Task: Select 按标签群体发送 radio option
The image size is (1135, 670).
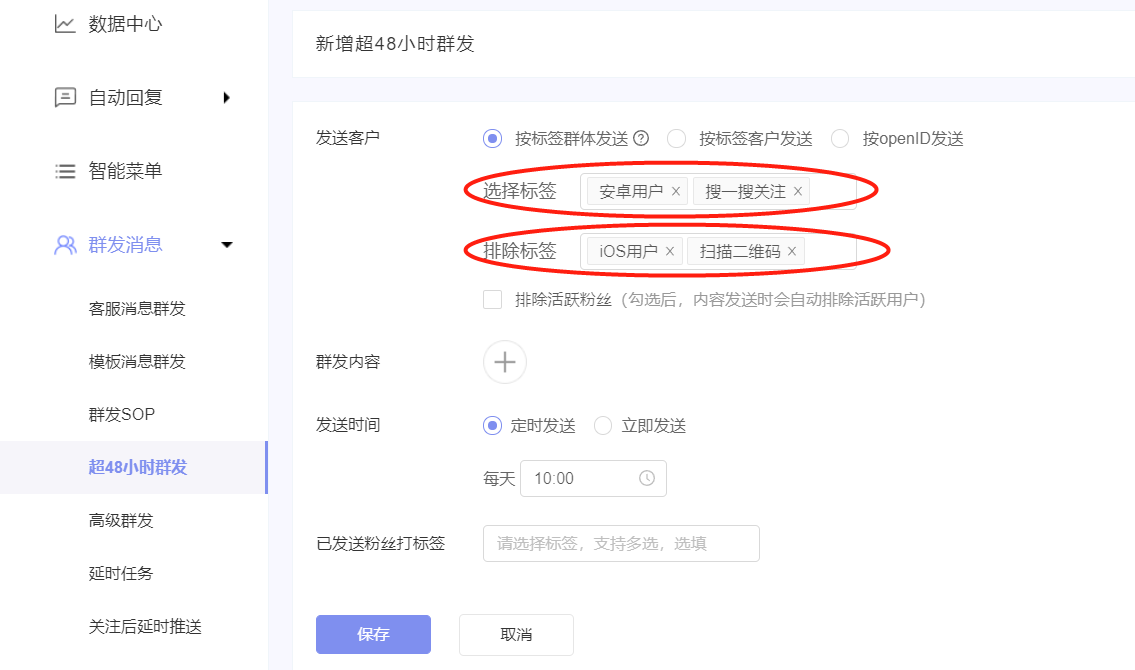Action: tap(492, 138)
